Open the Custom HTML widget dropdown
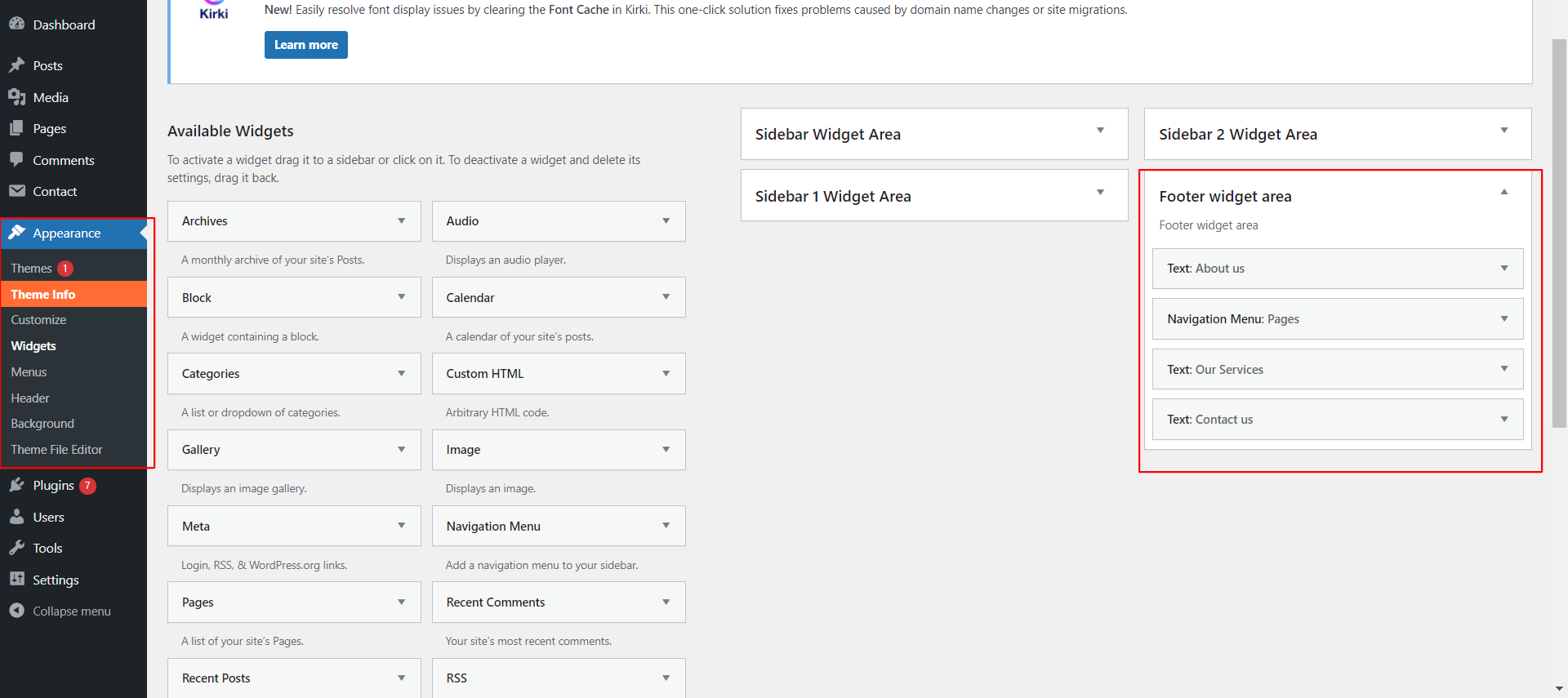 (x=666, y=374)
